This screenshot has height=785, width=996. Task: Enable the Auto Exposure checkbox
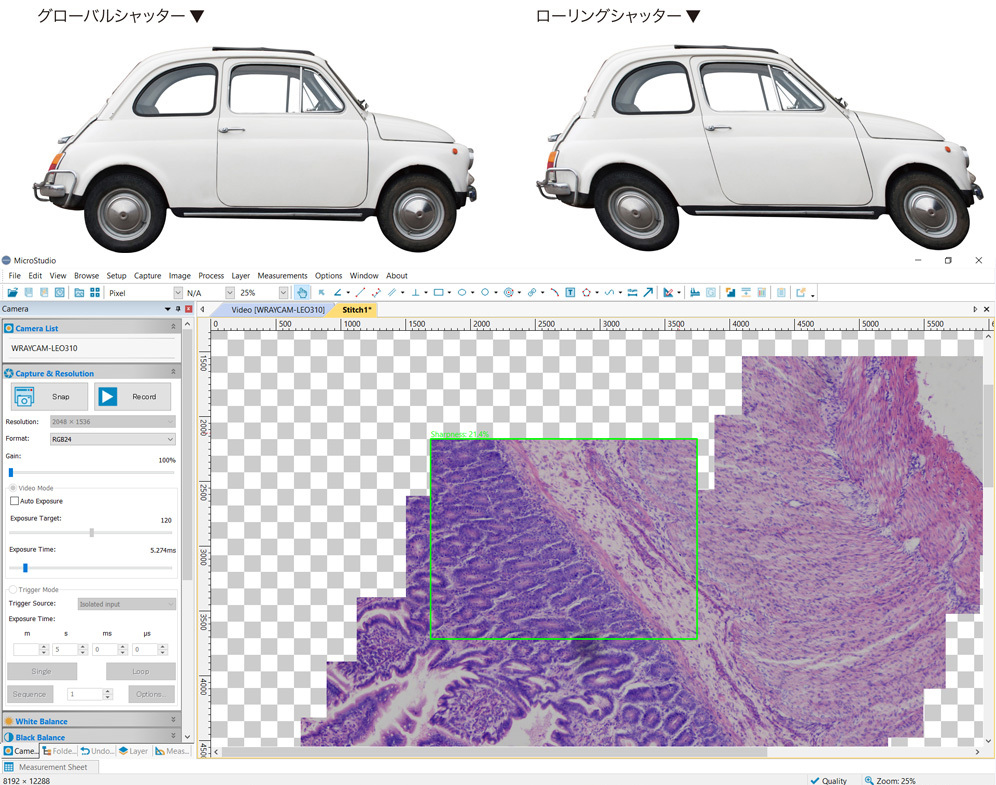point(15,501)
